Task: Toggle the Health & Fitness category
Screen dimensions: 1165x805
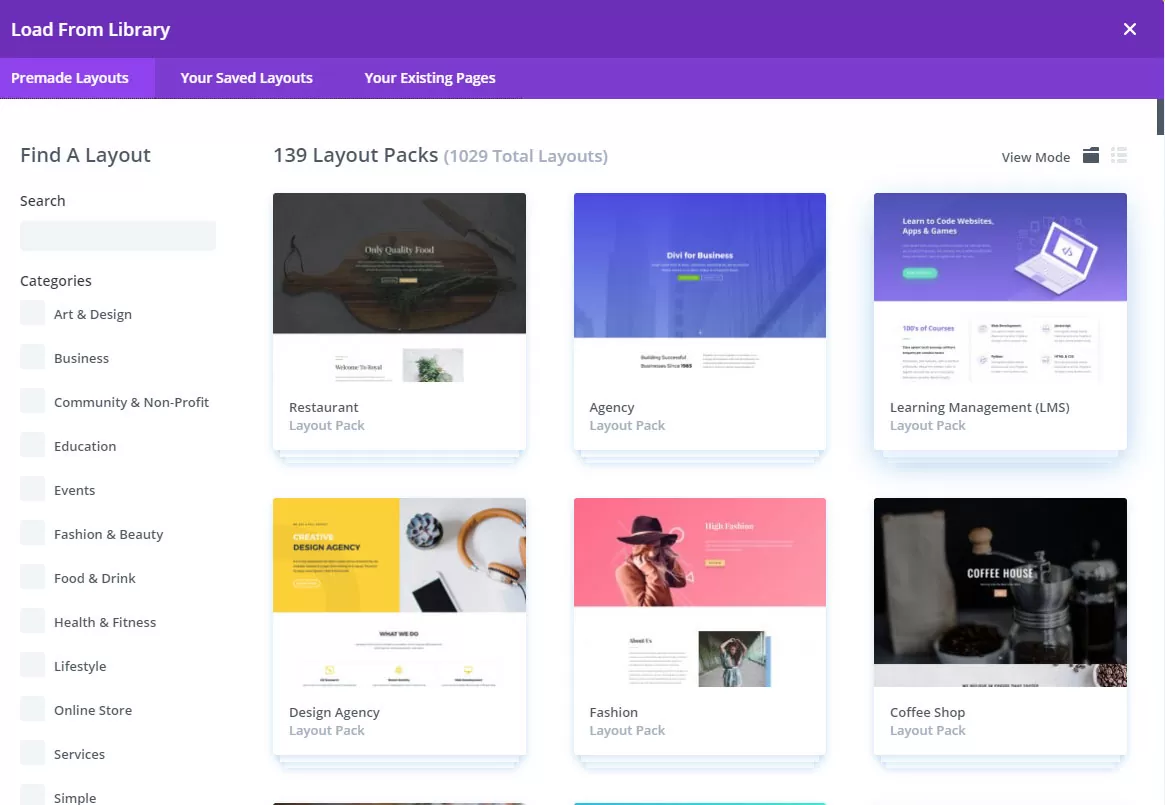Action: 31,621
